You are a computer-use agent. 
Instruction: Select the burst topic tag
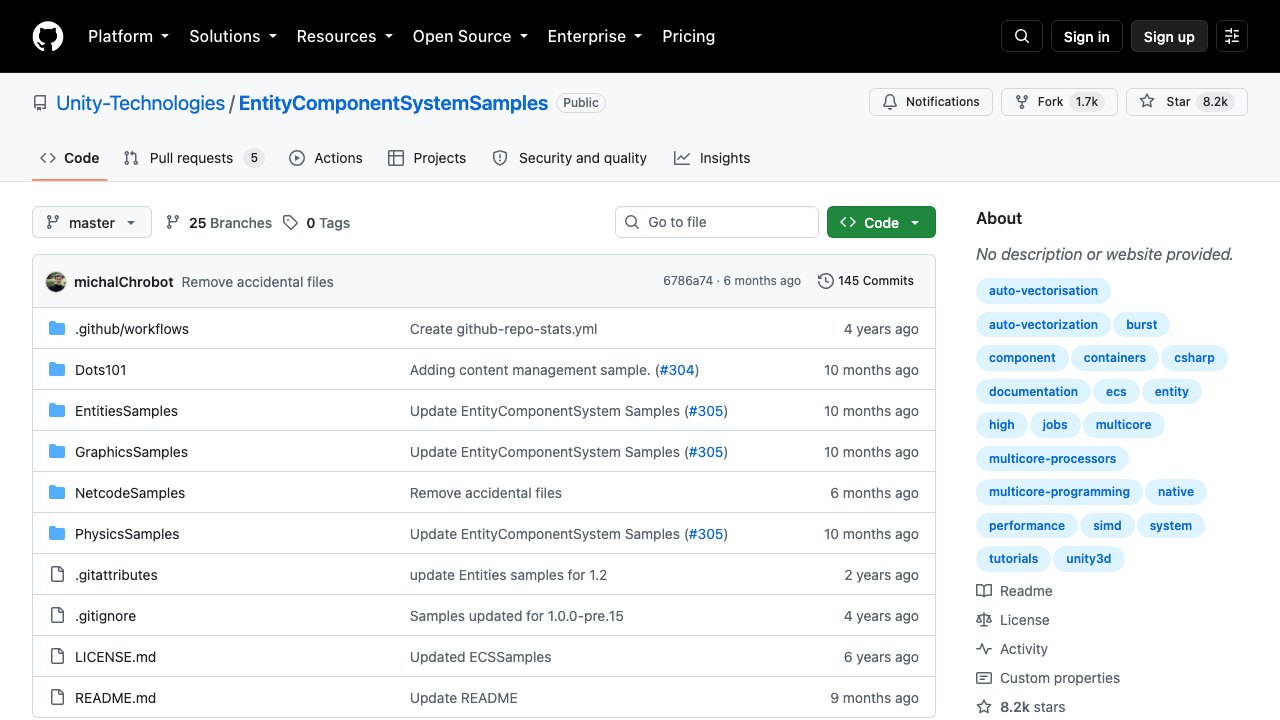1141,324
